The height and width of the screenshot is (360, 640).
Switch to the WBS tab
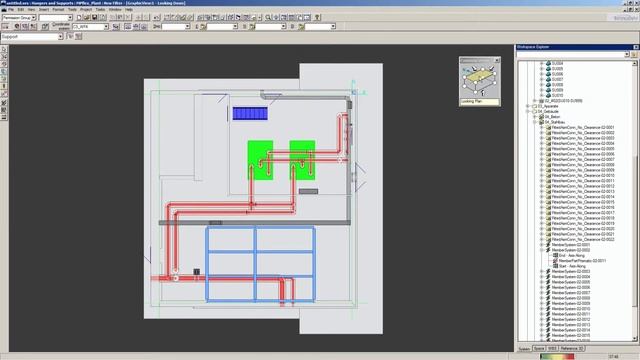click(552, 349)
